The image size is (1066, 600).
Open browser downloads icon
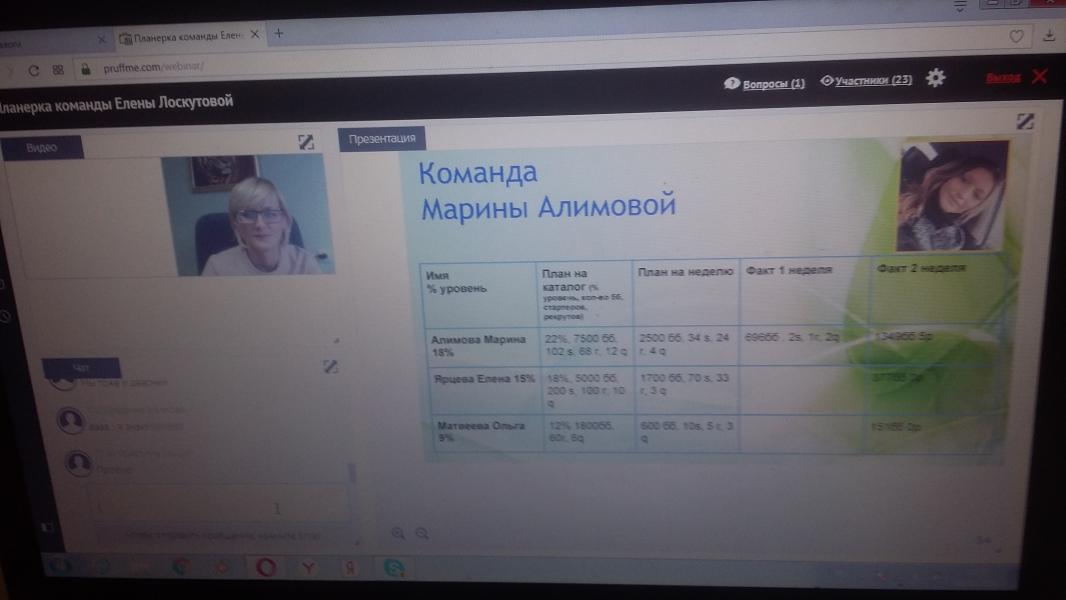(1049, 36)
